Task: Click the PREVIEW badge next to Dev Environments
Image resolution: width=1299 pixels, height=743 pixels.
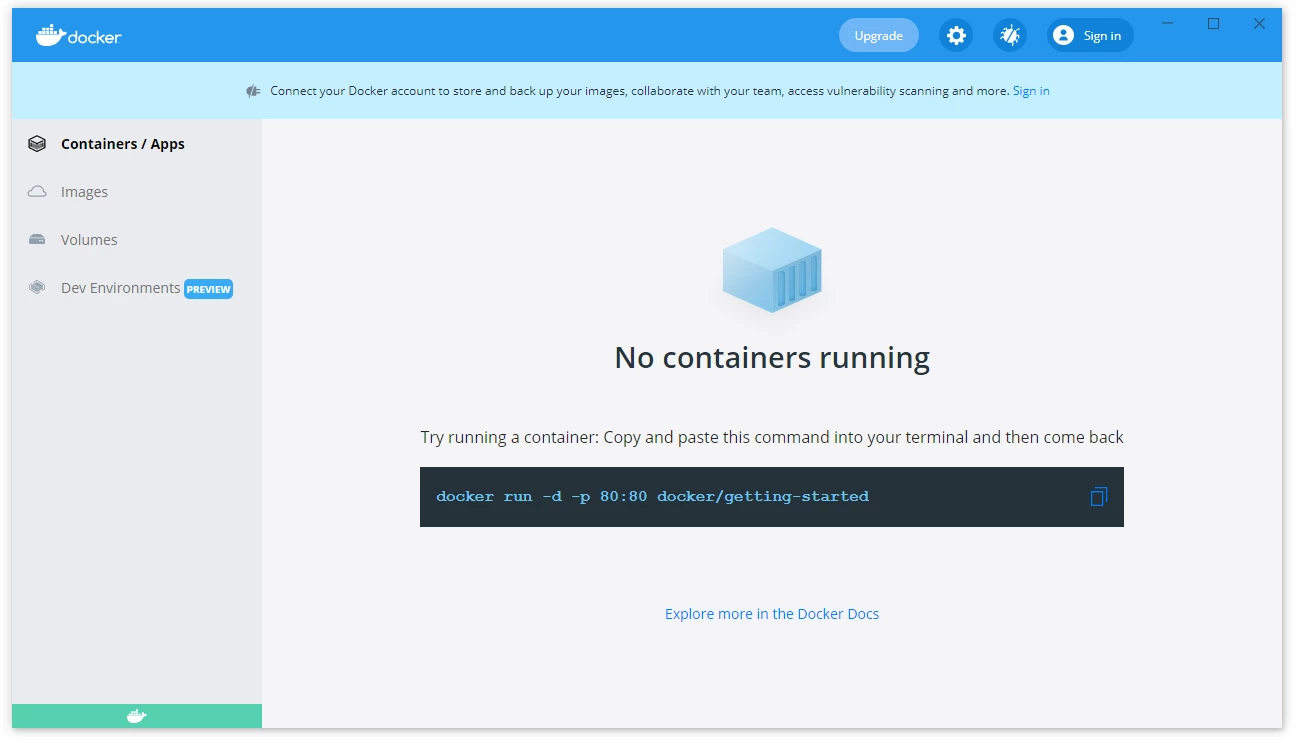Action: (x=208, y=289)
